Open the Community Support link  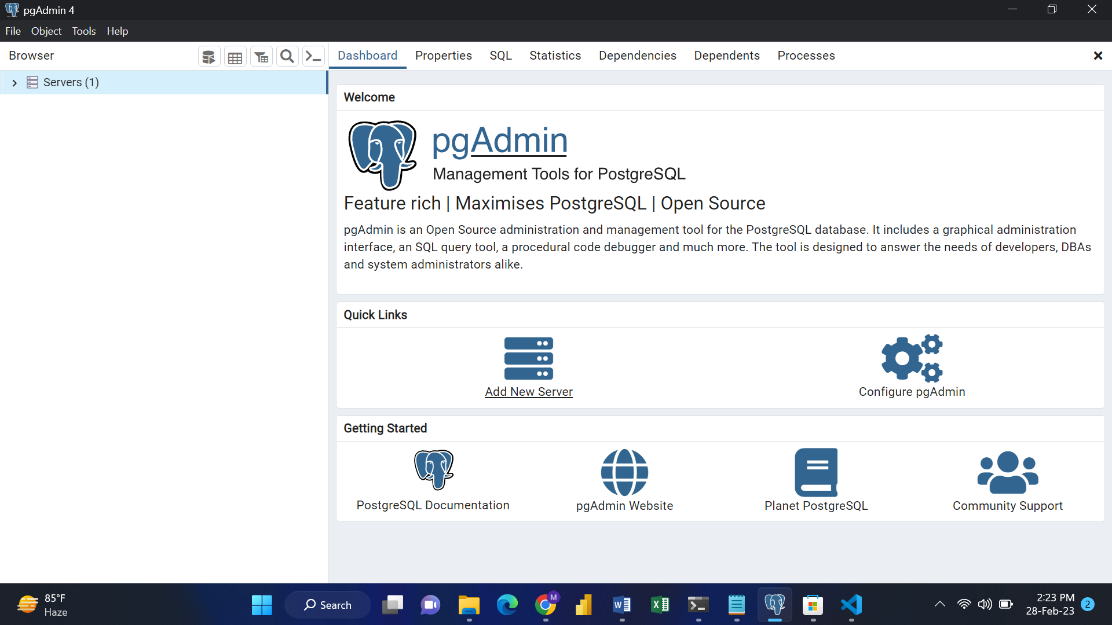(1008, 506)
